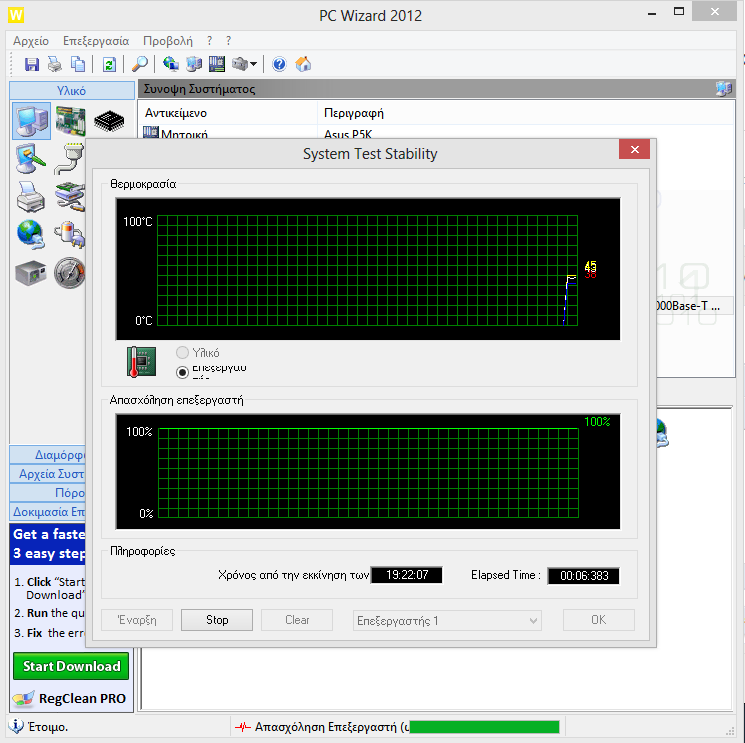Switch to the Υλικό tab
The image size is (745, 743).
[x=72, y=90]
